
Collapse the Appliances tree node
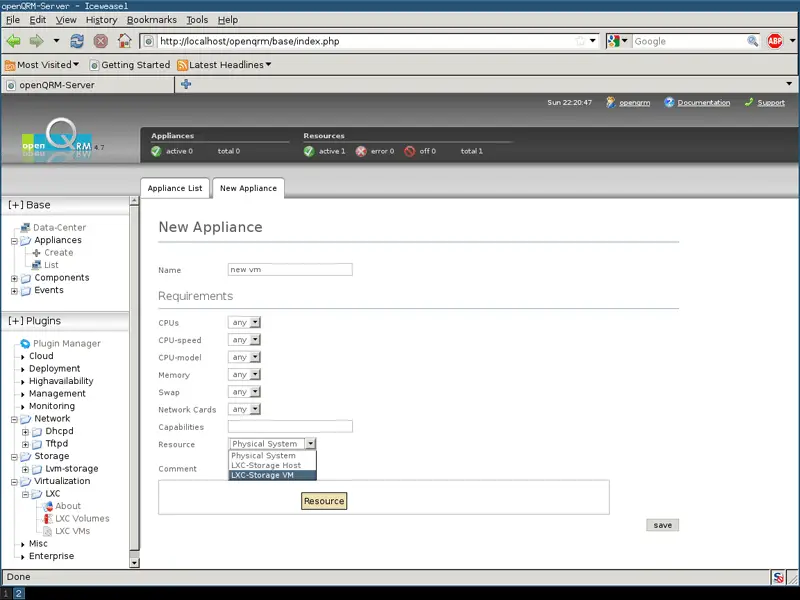14,241
